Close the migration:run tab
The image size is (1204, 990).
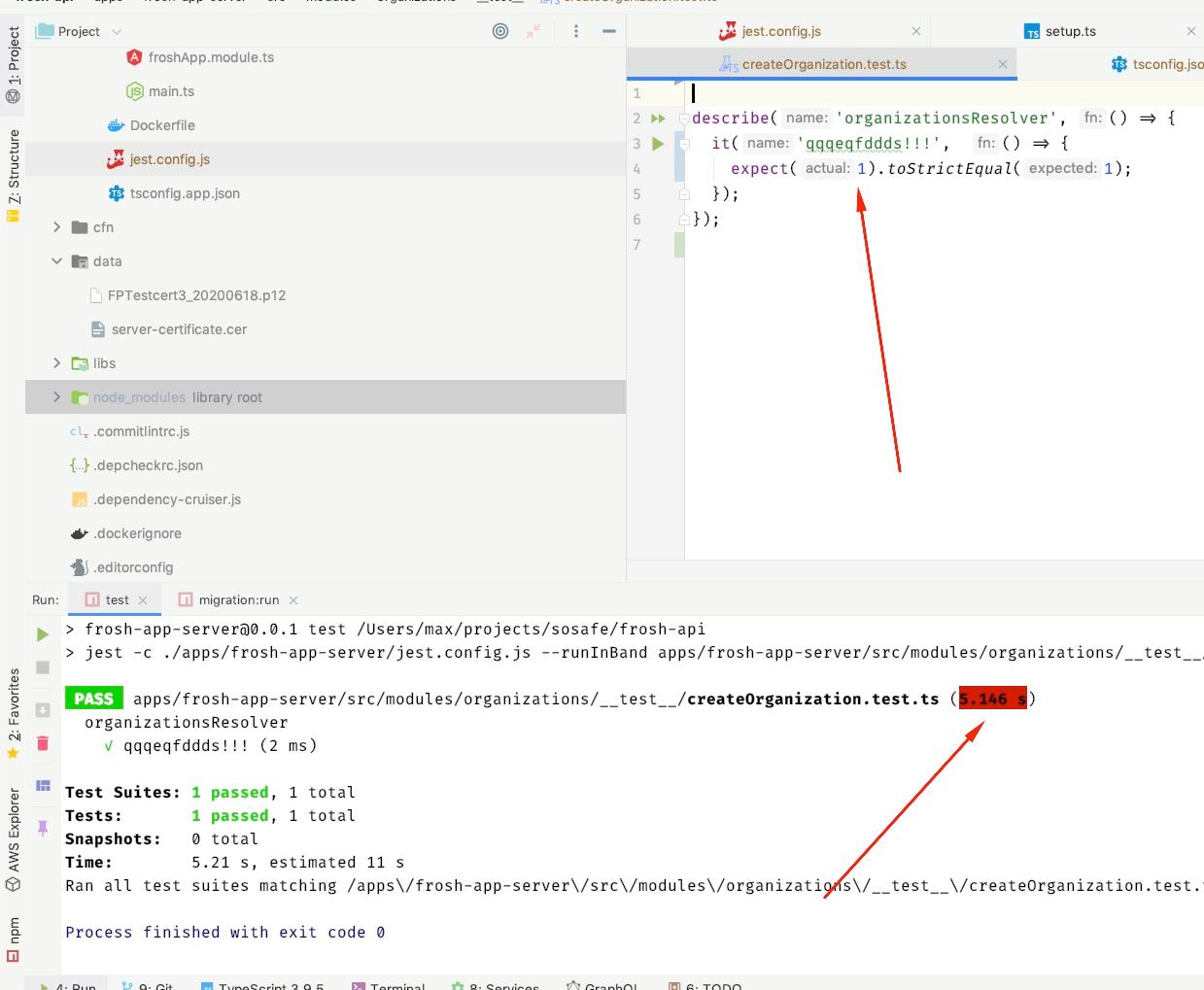pos(293,600)
